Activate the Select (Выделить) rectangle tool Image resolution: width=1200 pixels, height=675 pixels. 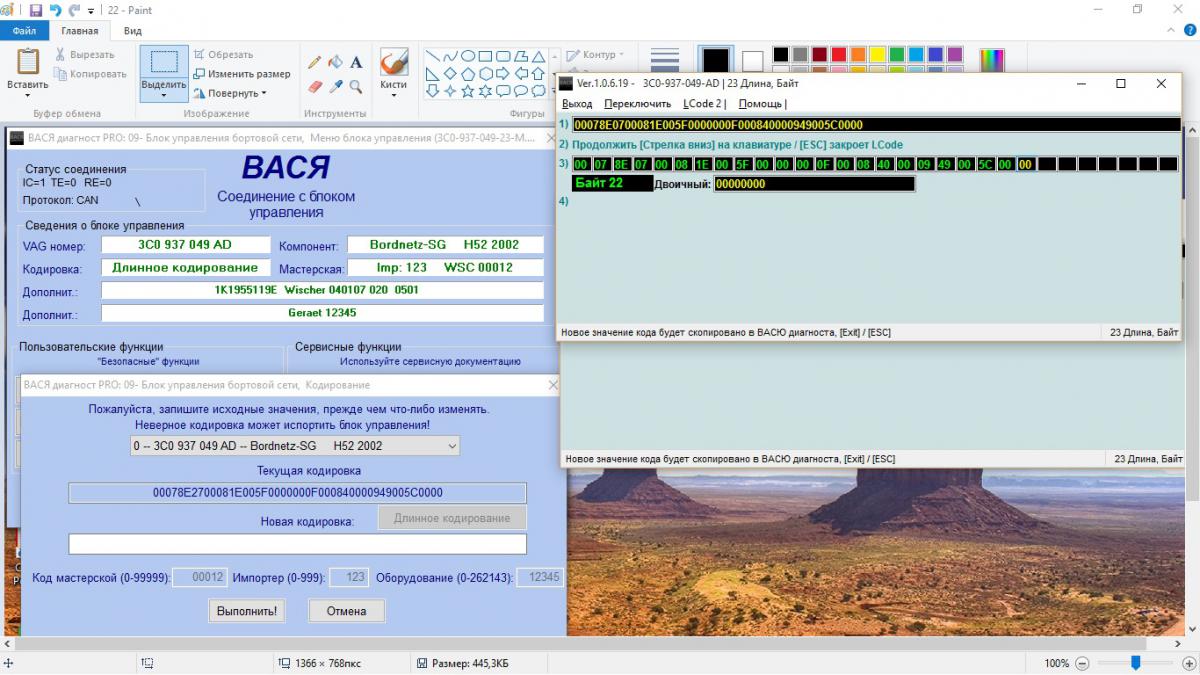coord(163,63)
